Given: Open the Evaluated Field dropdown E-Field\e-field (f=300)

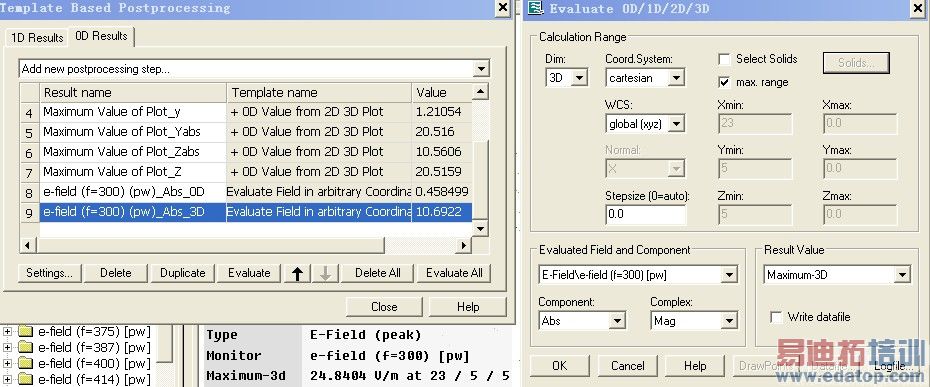Looking at the screenshot, I should pyautogui.click(x=729, y=275).
